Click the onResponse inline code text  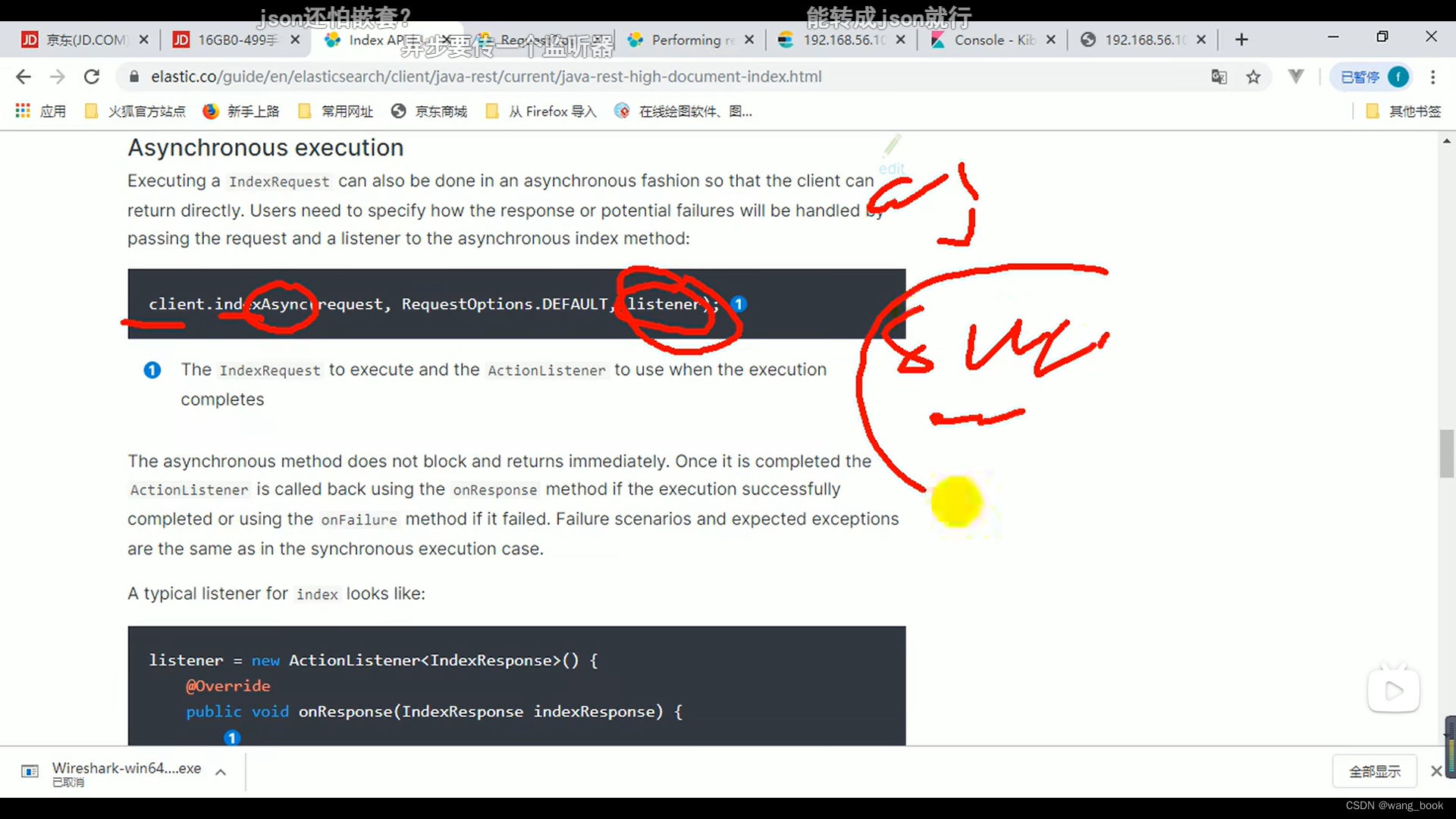coord(495,490)
